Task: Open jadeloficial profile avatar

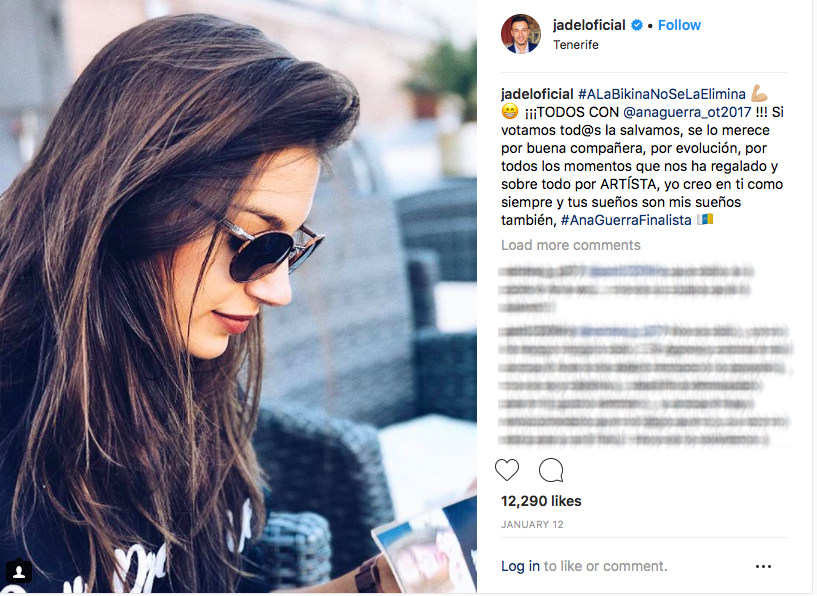Action: coord(521,34)
